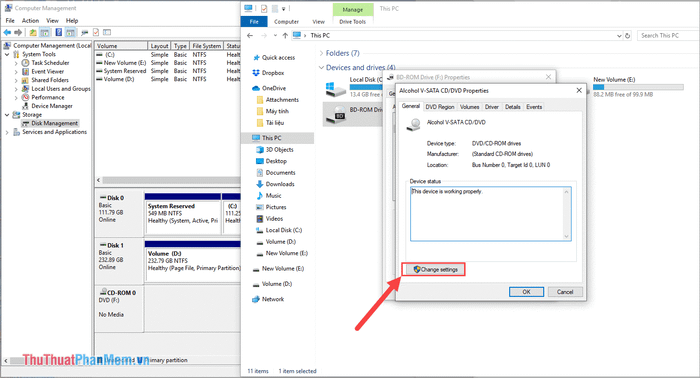
Task: Select the General tab in device properties
Action: pos(411,106)
